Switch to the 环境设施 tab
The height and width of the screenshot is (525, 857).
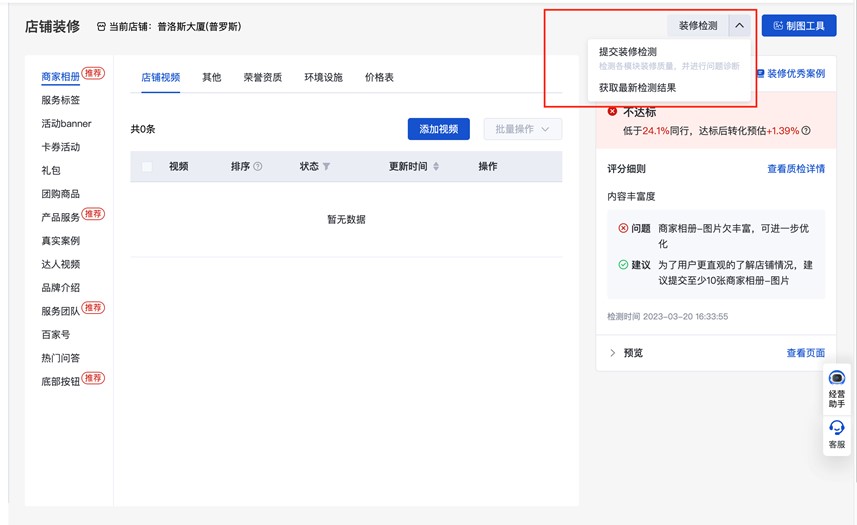tap(323, 77)
